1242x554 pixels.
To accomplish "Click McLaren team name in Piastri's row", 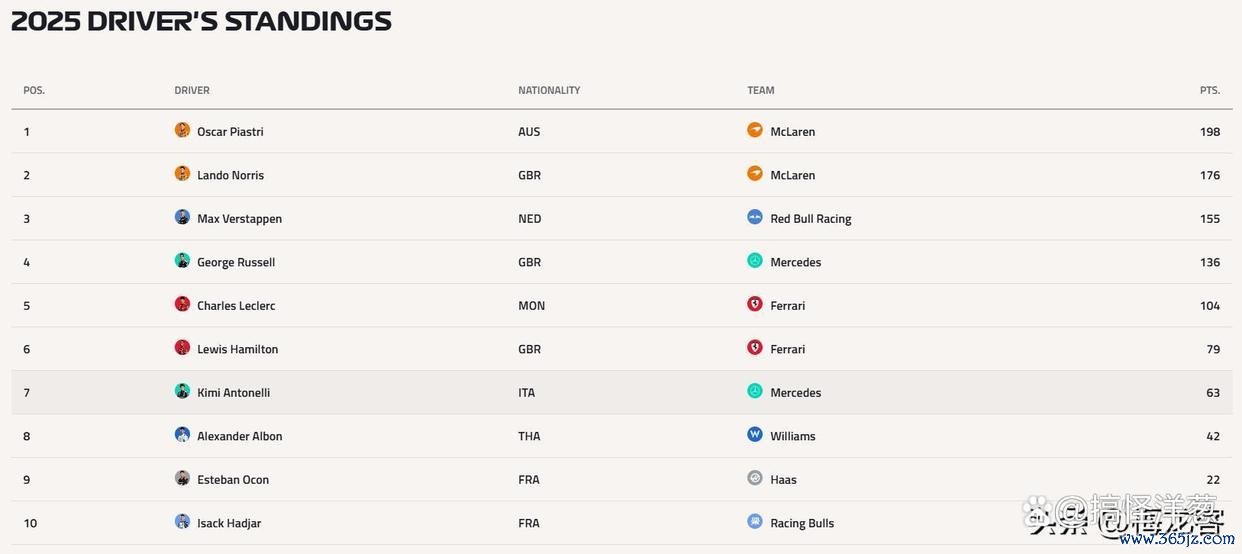I will pyautogui.click(x=793, y=132).
